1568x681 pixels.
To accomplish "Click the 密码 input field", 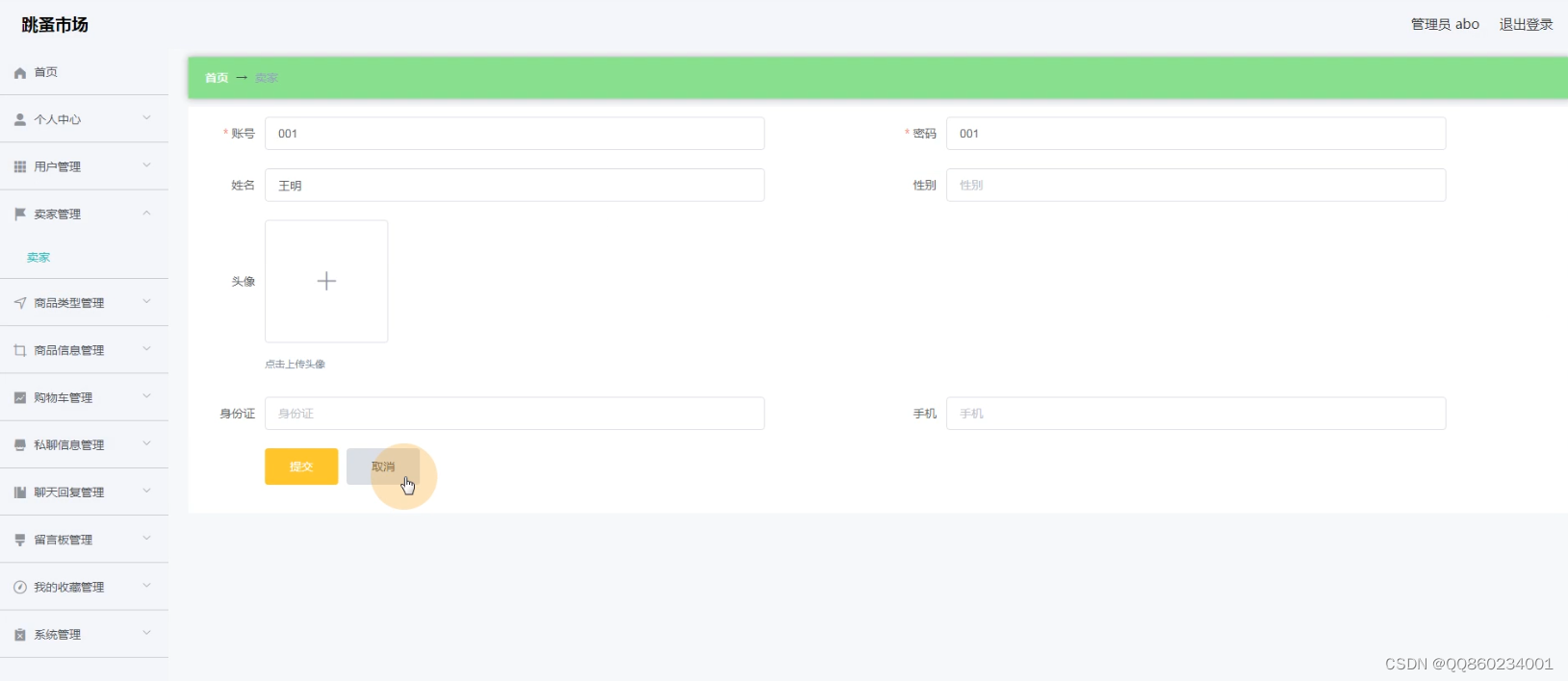I will click(x=1195, y=134).
